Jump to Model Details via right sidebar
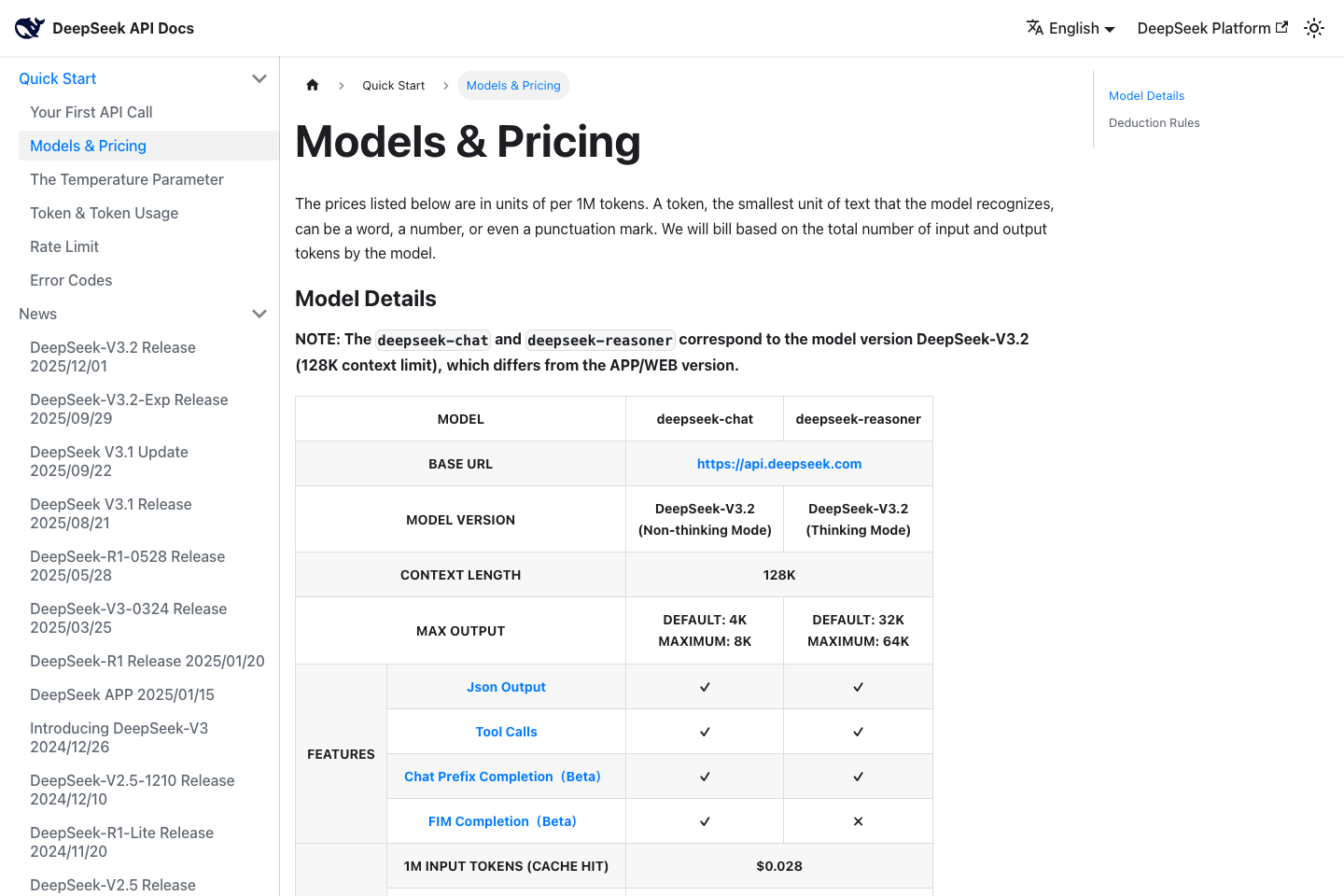1344x896 pixels. click(1146, 95)
